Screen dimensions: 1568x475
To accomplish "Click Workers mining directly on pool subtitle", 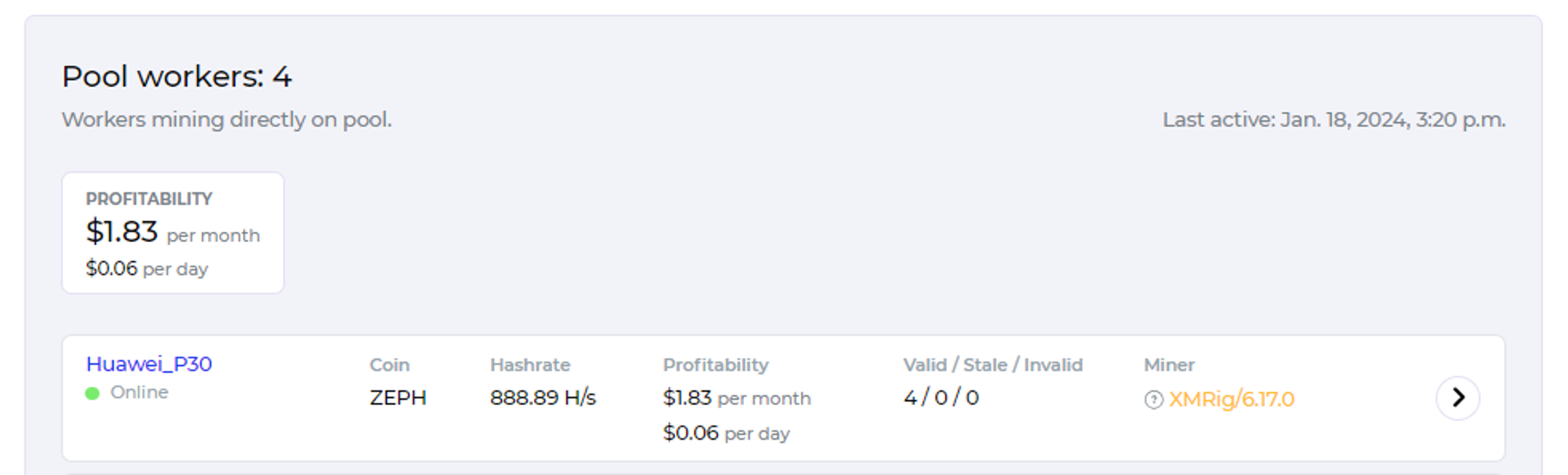I will pyautogui.click(x=227, y=119).
